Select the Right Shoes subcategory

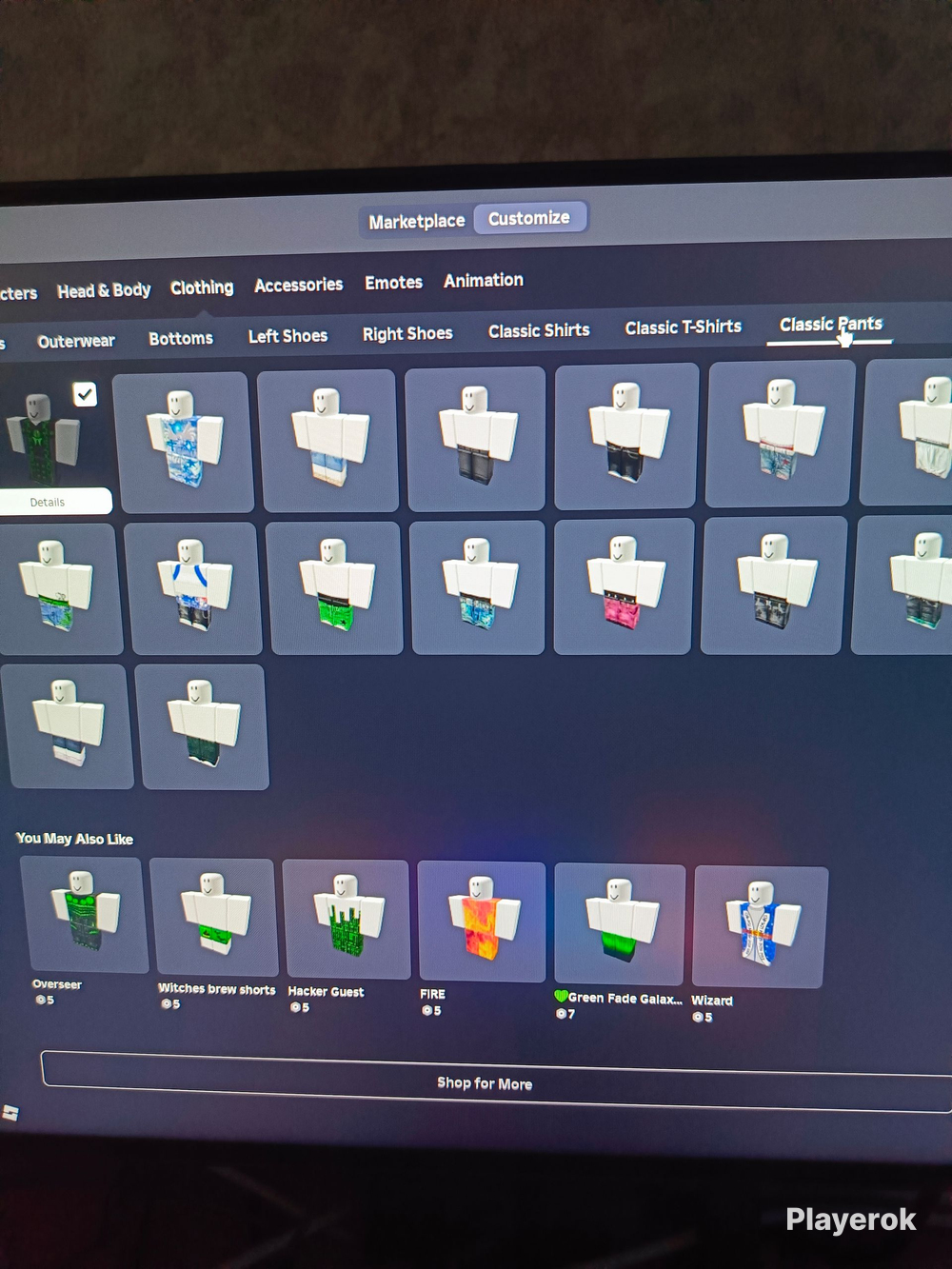407,333
